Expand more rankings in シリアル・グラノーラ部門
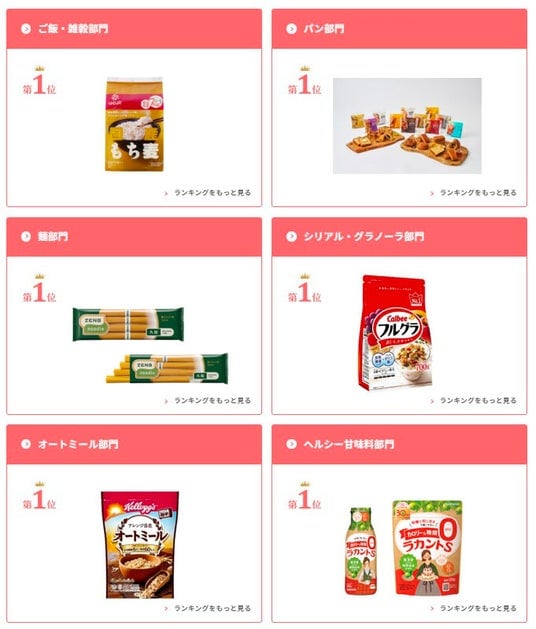The height and width of the screenshot is (629, 536). click(x=473, y=401)
